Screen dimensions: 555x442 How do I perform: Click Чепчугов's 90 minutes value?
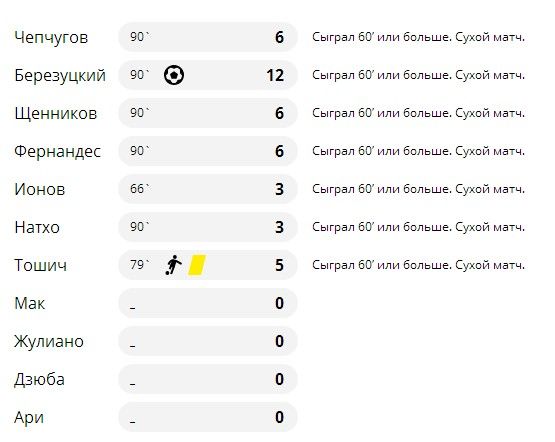tap(140, 37)
